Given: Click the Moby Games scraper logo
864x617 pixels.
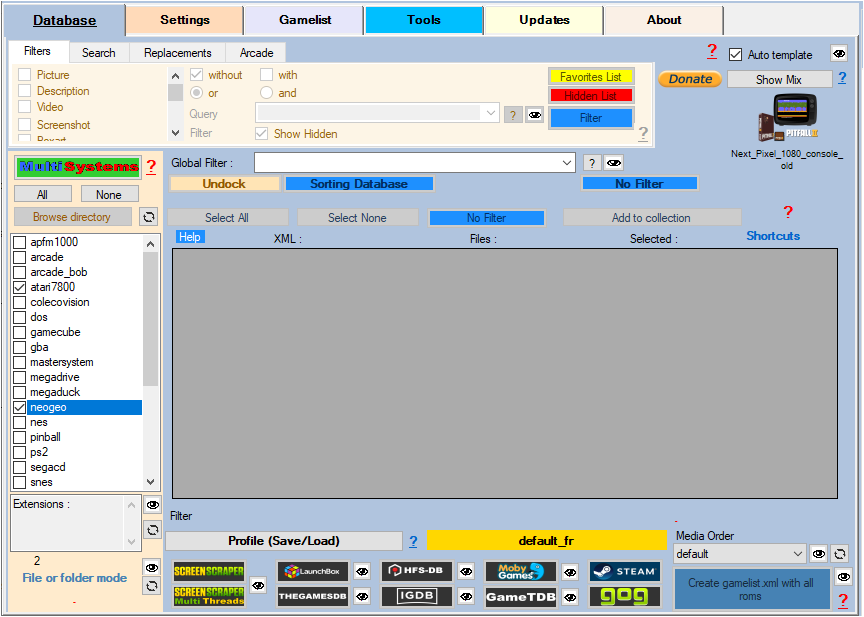Looking at the screenshot, I should (x=520, y=572).
